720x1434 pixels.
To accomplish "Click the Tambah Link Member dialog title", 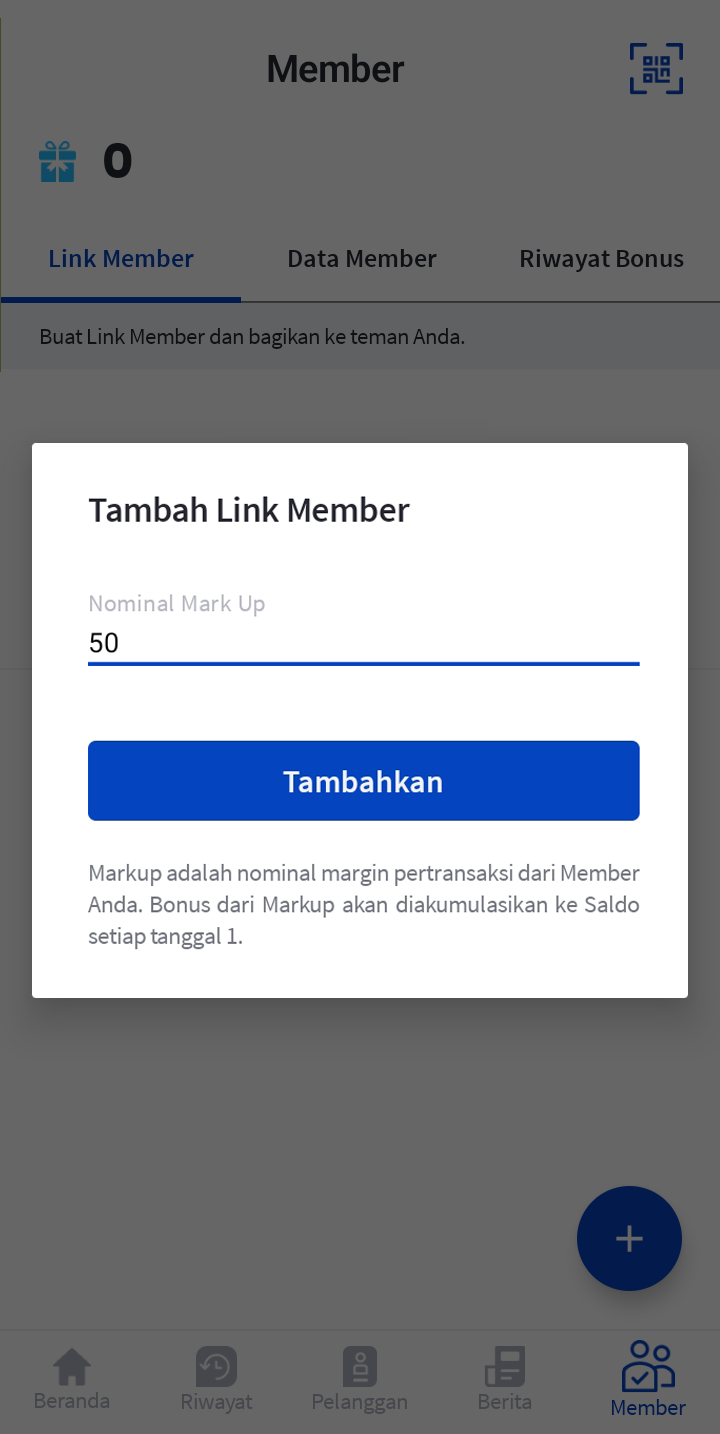I will [x=249, y=510].
